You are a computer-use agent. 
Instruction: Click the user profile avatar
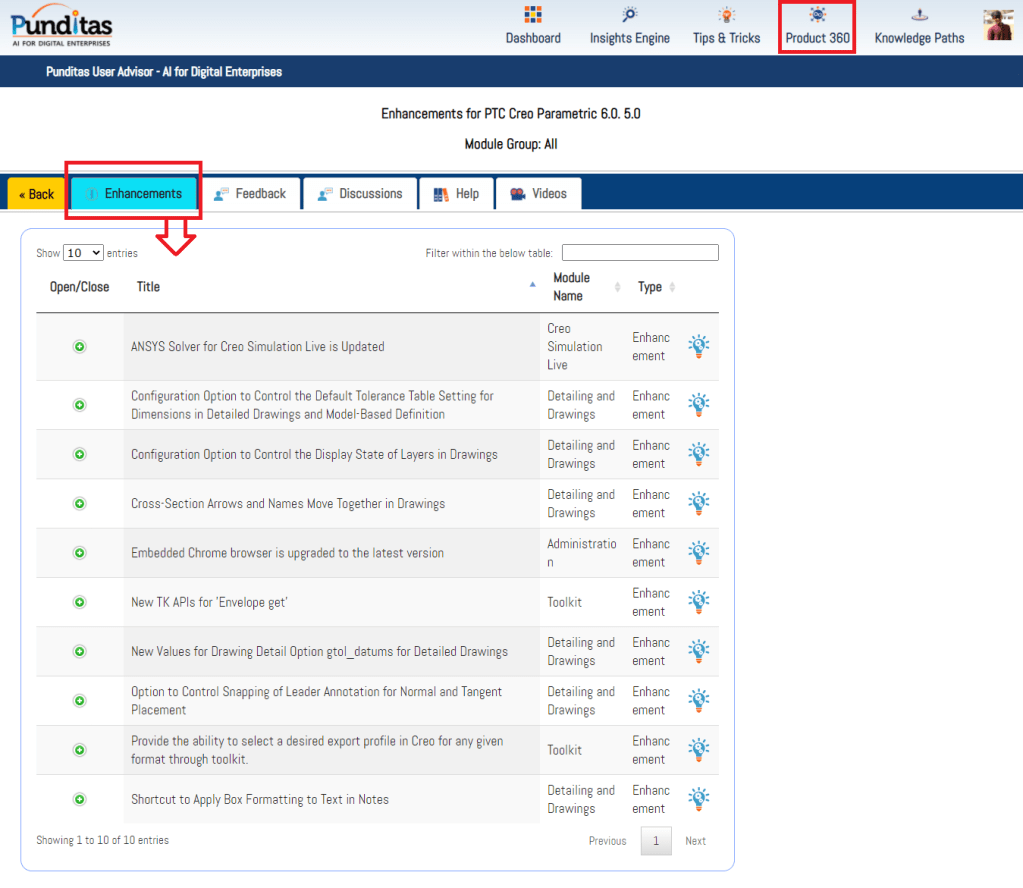pos(998,25)
